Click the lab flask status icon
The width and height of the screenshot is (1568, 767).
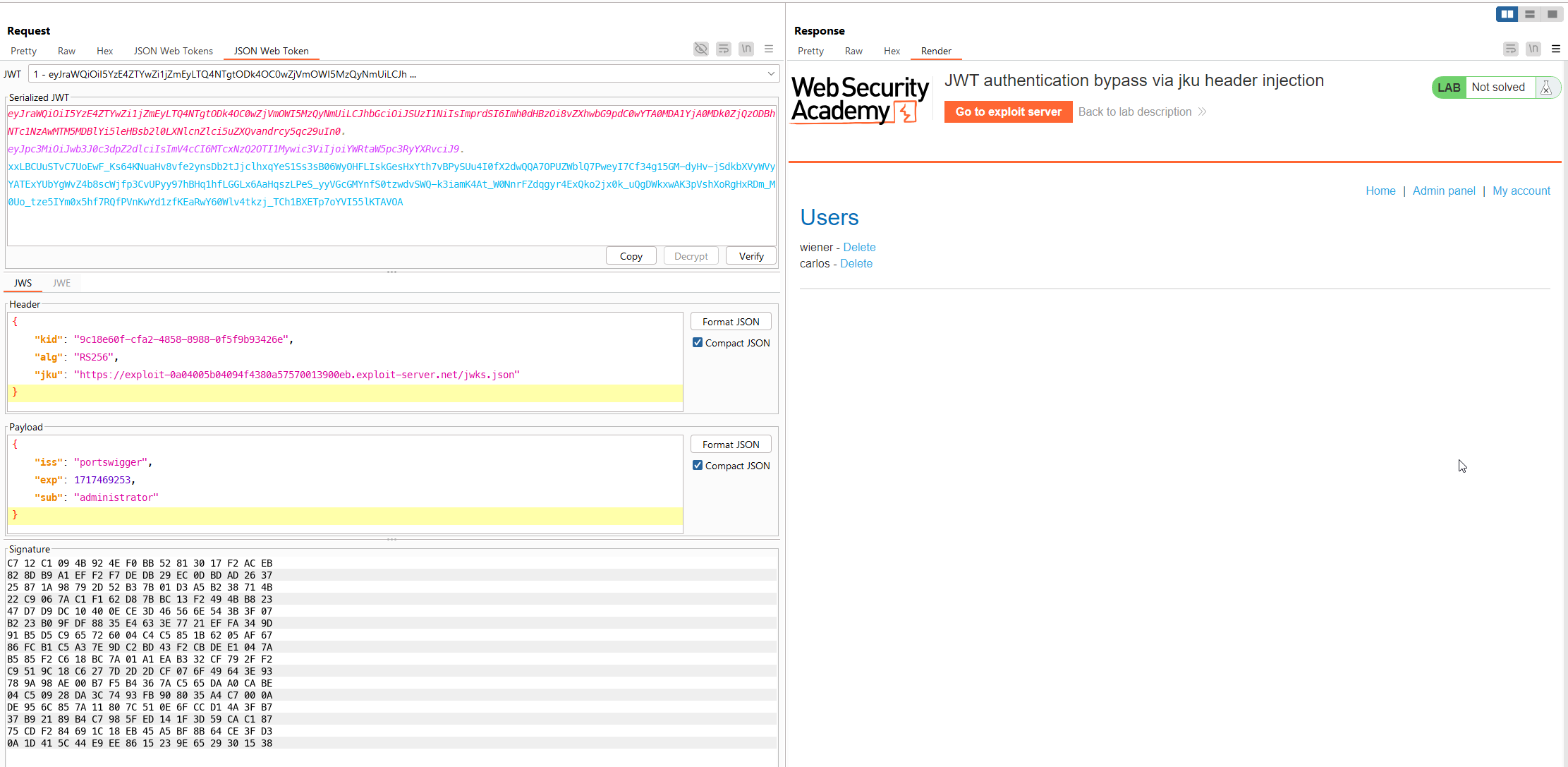point(1546,87)
